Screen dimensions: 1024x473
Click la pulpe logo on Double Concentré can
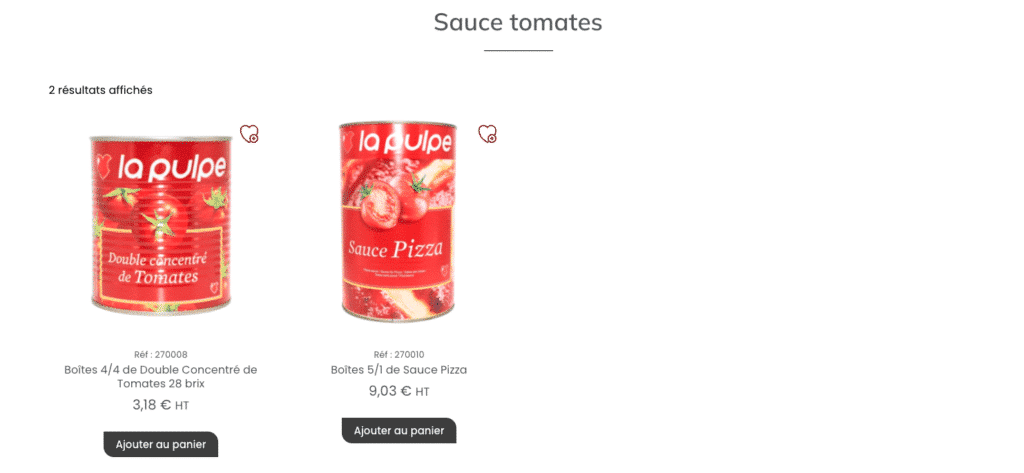click(x=161, y=167)
